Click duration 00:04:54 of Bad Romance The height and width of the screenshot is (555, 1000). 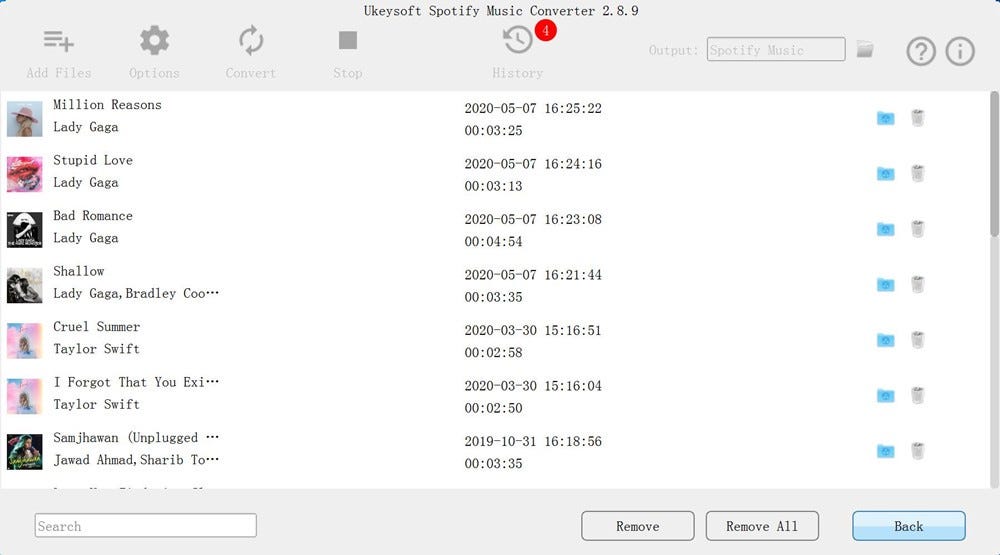(x=494, y=242)
